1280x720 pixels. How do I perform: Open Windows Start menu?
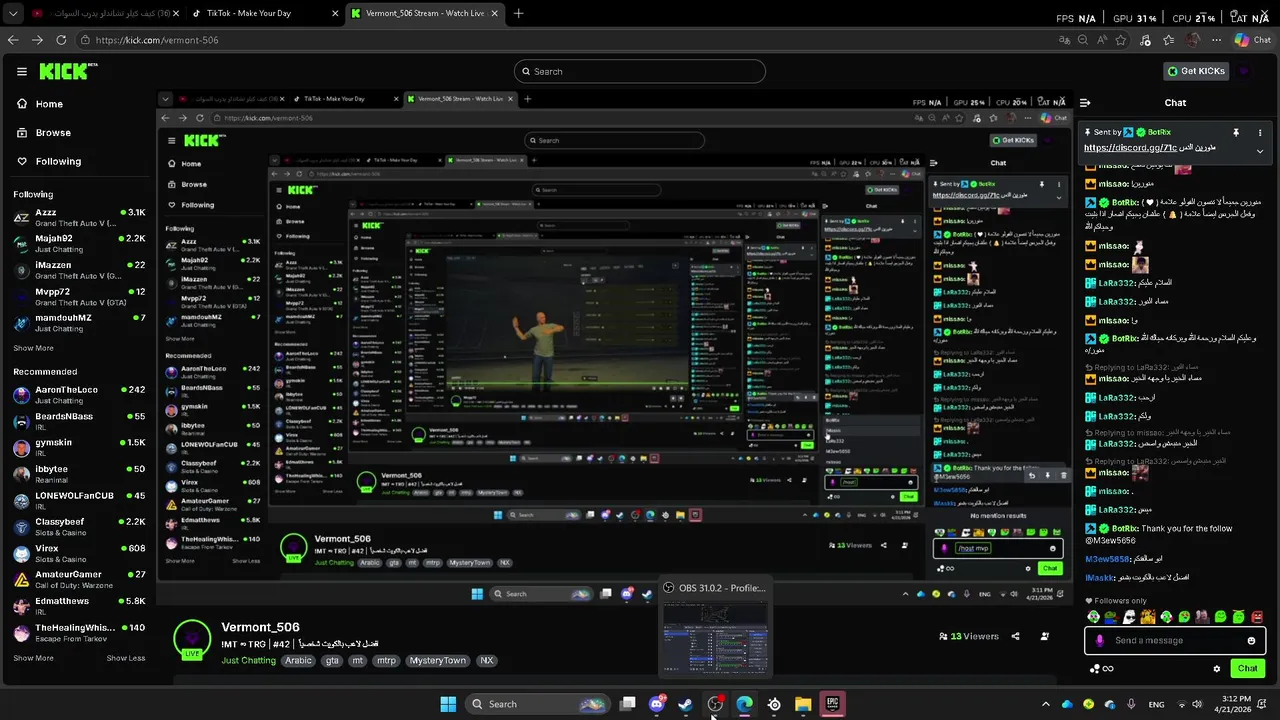coord(448,704)
